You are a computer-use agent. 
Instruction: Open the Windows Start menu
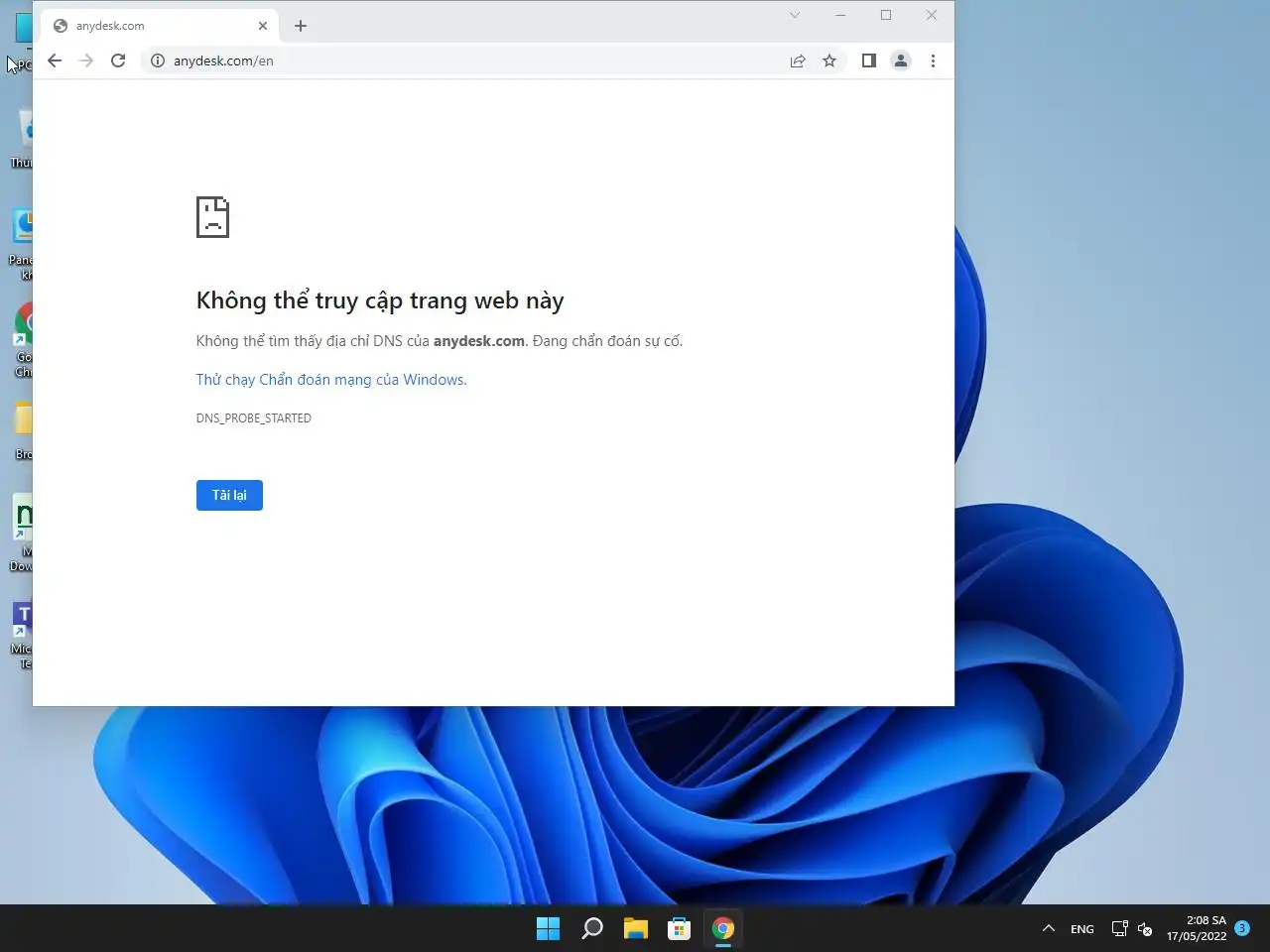548,928
